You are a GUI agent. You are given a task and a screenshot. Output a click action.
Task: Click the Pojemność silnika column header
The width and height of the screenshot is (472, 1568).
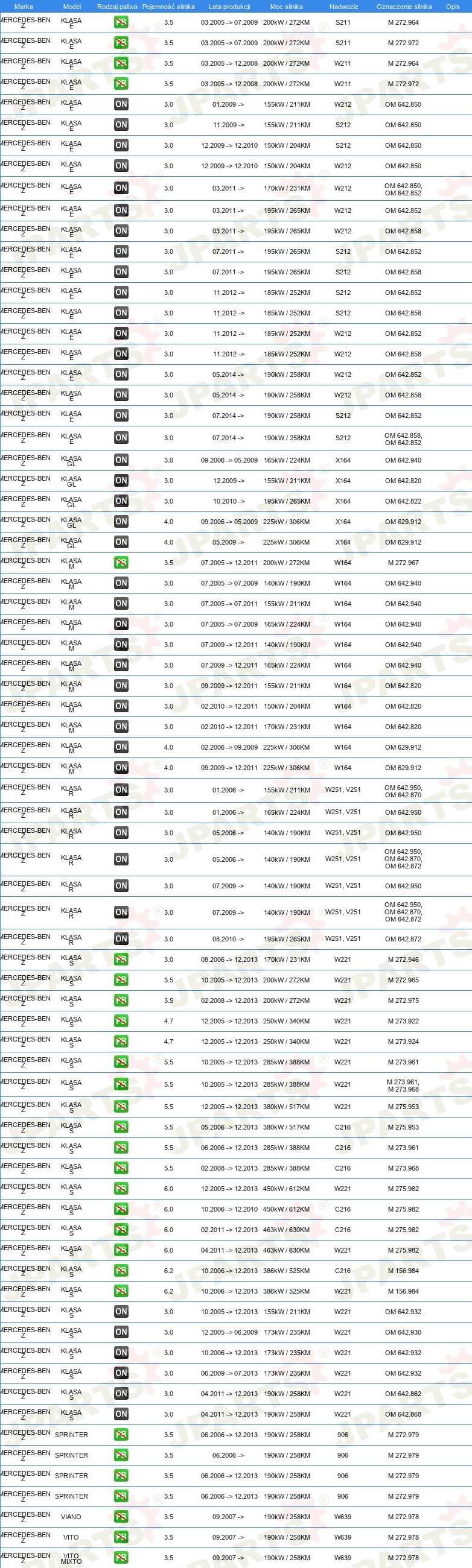point(169,7)
